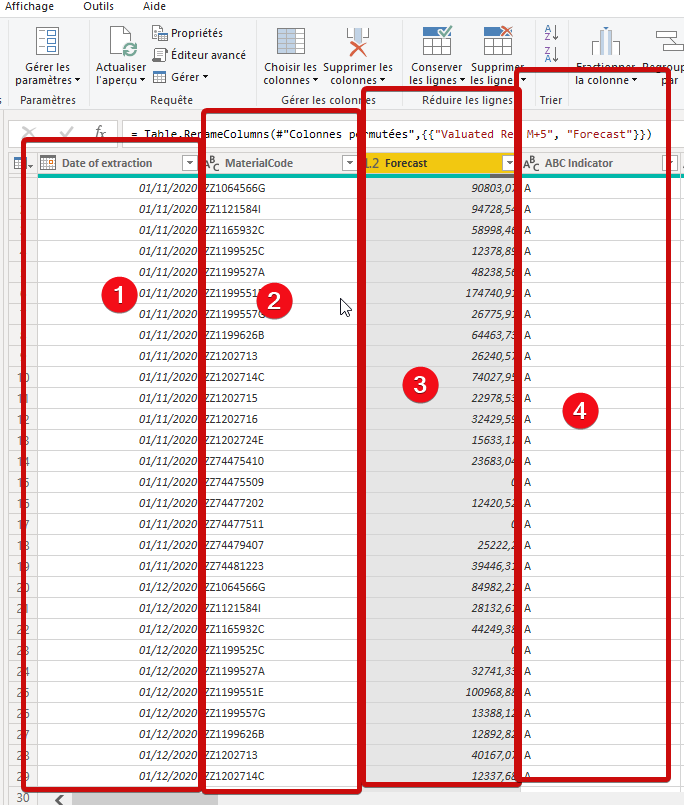This screenshot has height=805, width=684.
Task: Expand the Gérer dropdown arrow
Action: pyautogui.click(x=205, y=77)
